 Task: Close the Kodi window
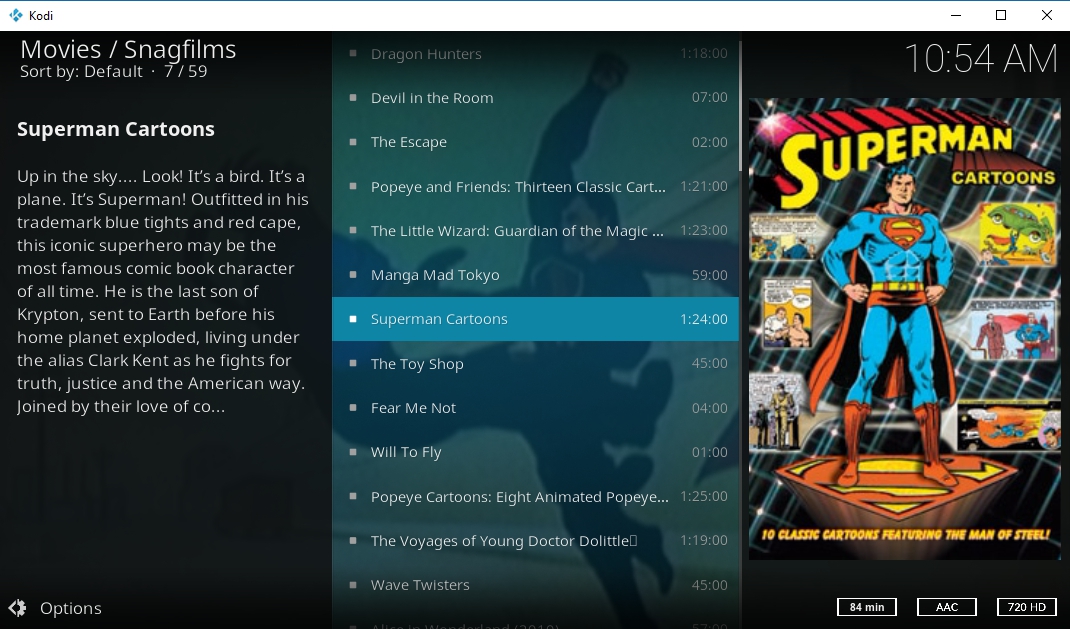coord(1047,15)
